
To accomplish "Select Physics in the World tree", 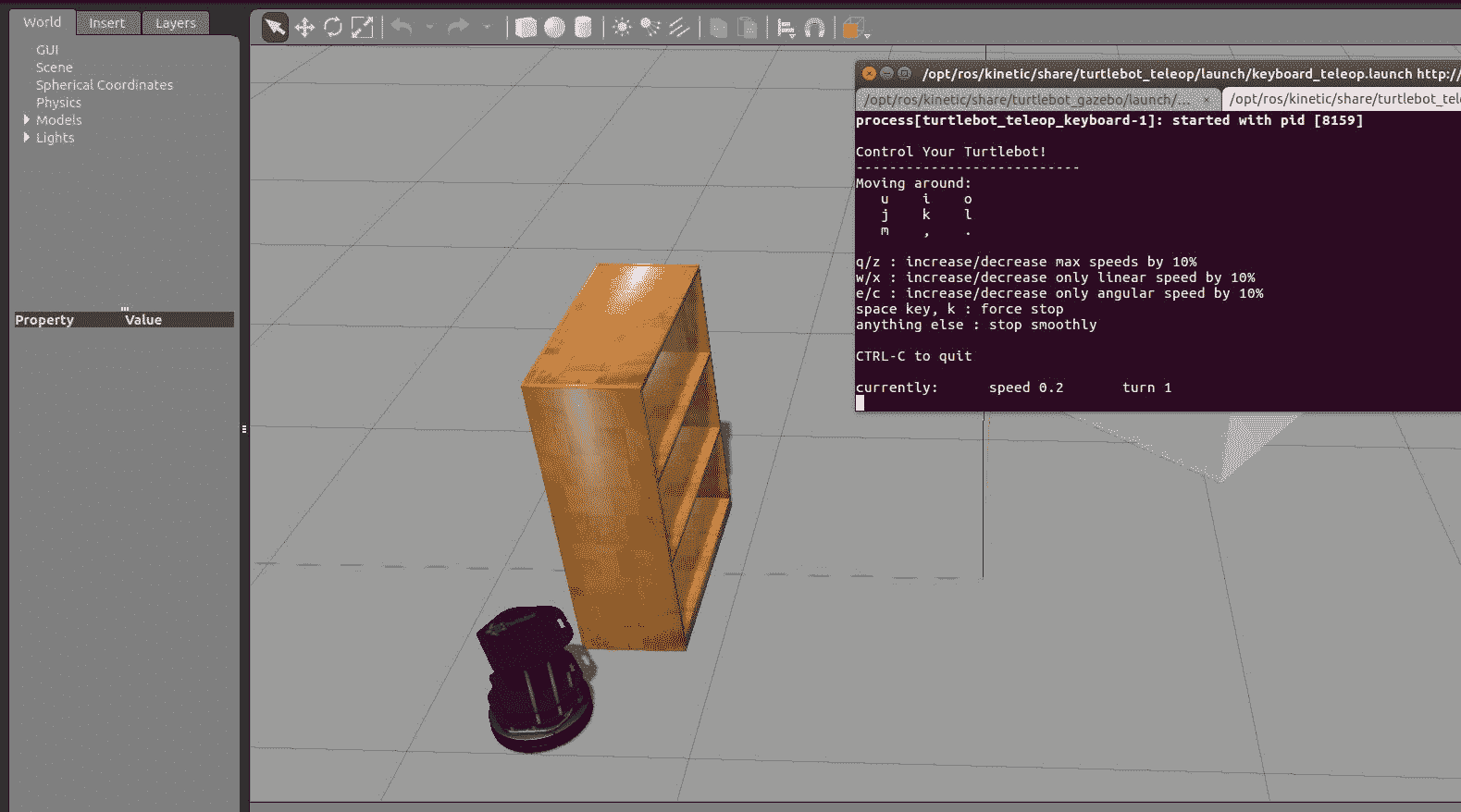I will point(58,103).
